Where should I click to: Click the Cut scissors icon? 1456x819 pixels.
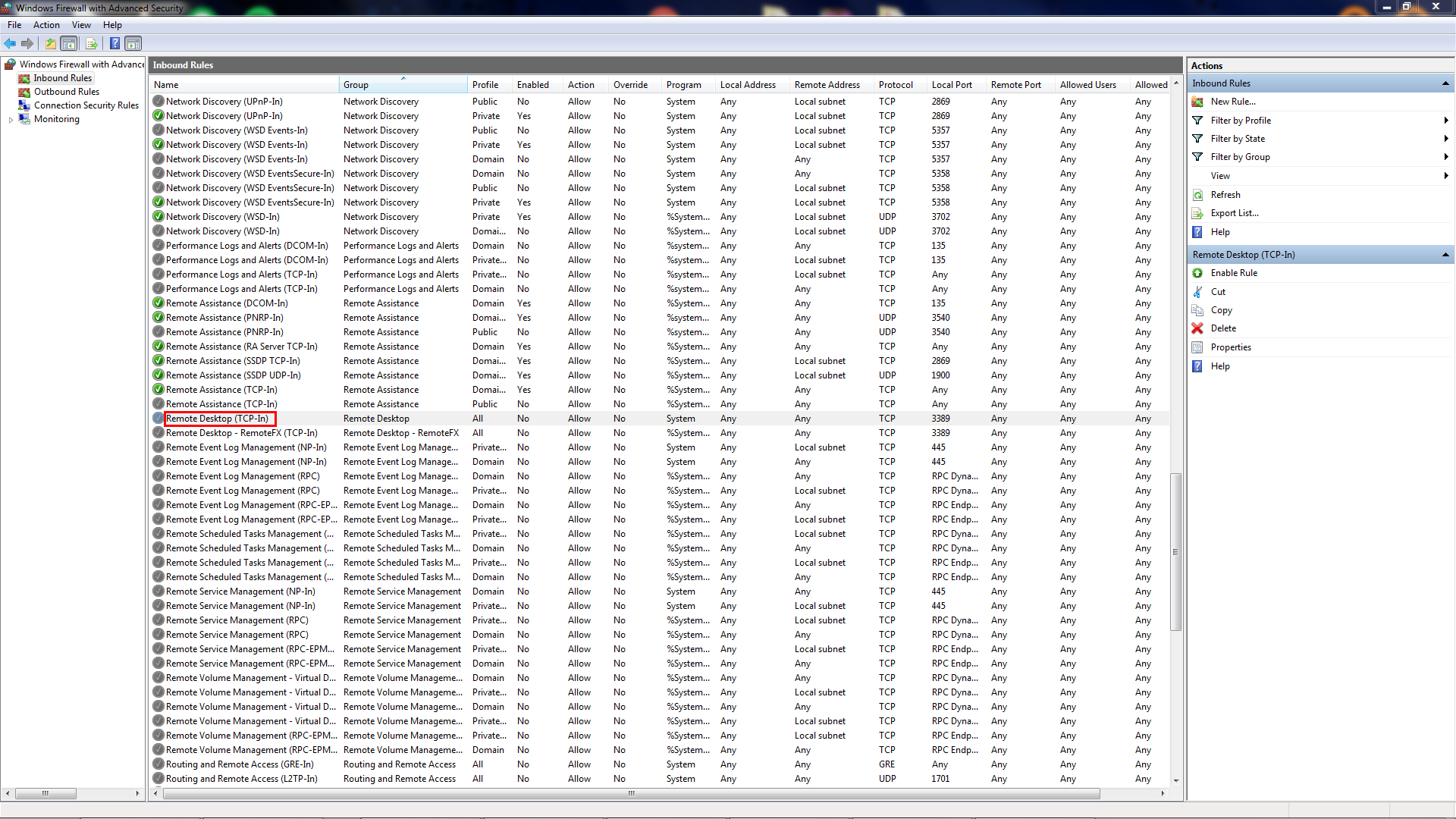(1197, 292)
